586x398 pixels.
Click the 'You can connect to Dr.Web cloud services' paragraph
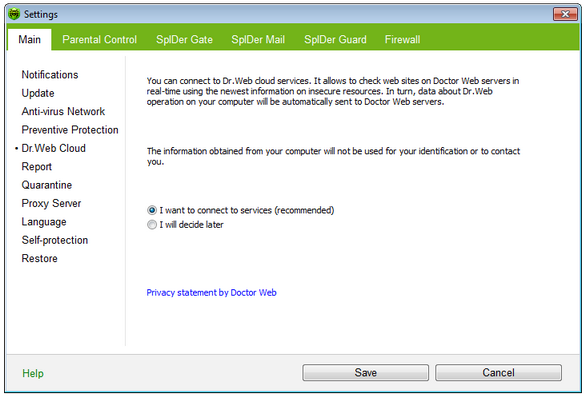pos(333,91)
